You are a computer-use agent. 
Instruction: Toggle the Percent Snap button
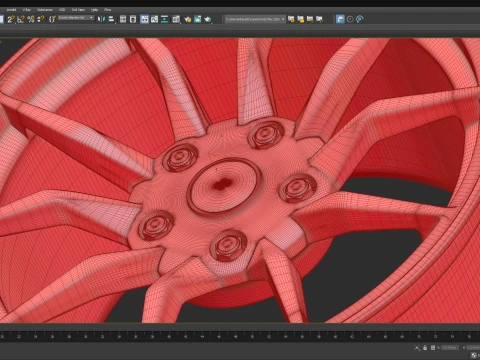pyautogui.click(x=31, y=19)
